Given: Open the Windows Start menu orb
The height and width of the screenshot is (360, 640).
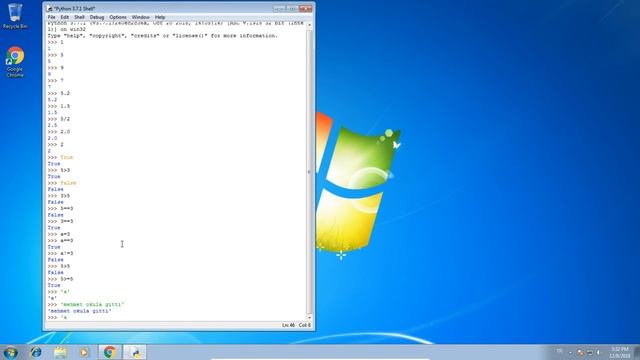Looking at the screenshot, I should [10, 352].
